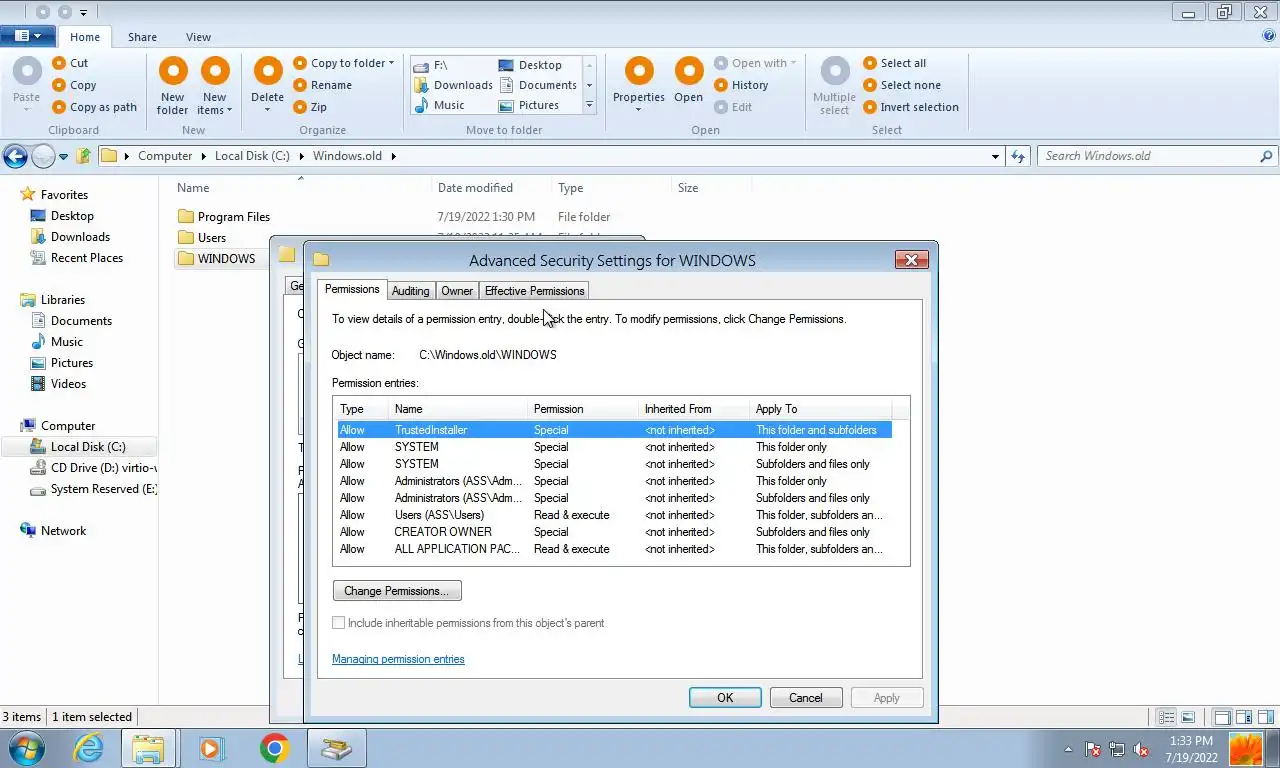Screen dimensions: 1280x768
Task: Expand the address bar history dropdown
Action: tap(995, 156)
